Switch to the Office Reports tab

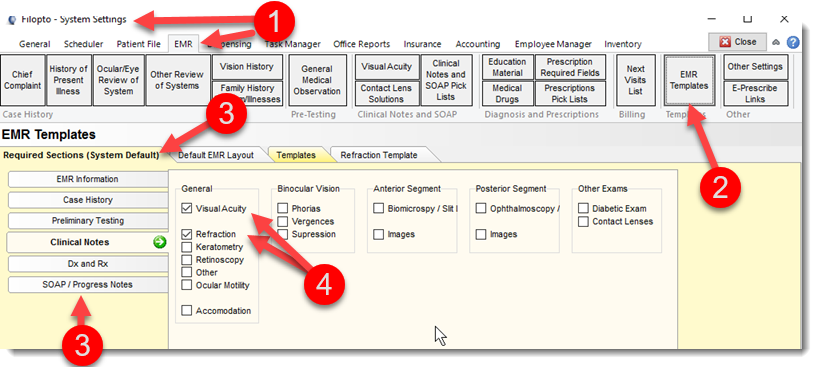coord(362,44)
